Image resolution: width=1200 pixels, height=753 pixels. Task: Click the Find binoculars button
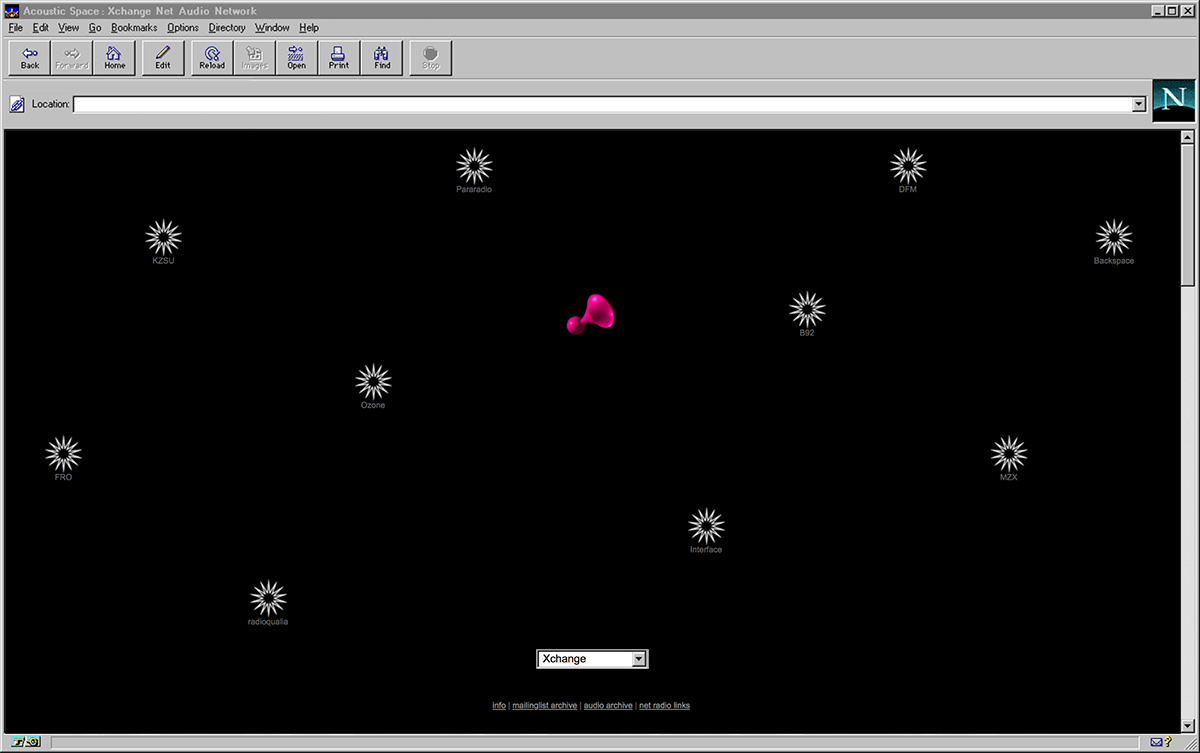(x=382, y=58)
